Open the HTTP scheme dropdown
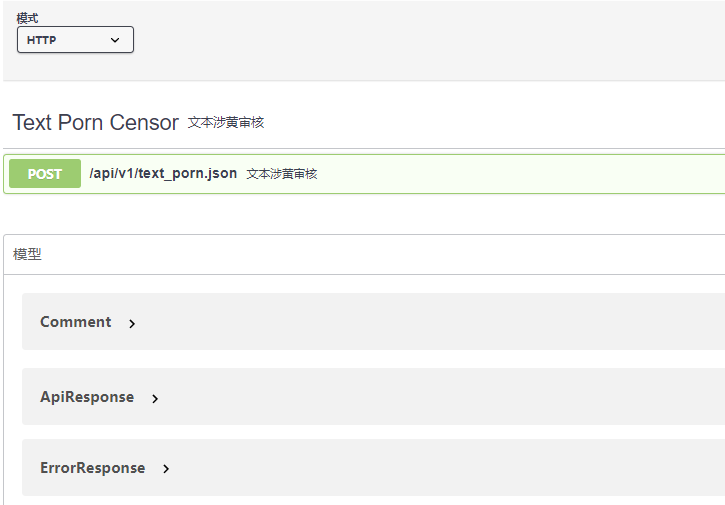Image resolution: width=725 pixels, height=505 pixels. click(75, 40)
